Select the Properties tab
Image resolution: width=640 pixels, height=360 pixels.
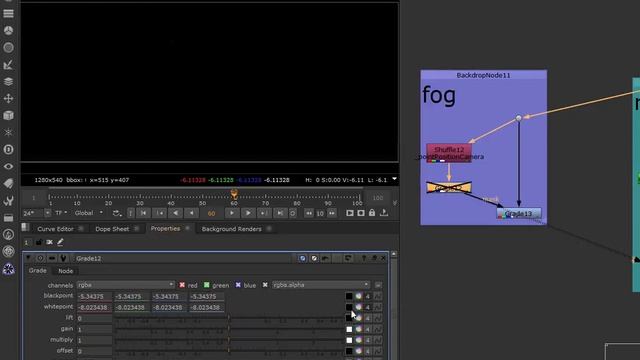point(165,229)
